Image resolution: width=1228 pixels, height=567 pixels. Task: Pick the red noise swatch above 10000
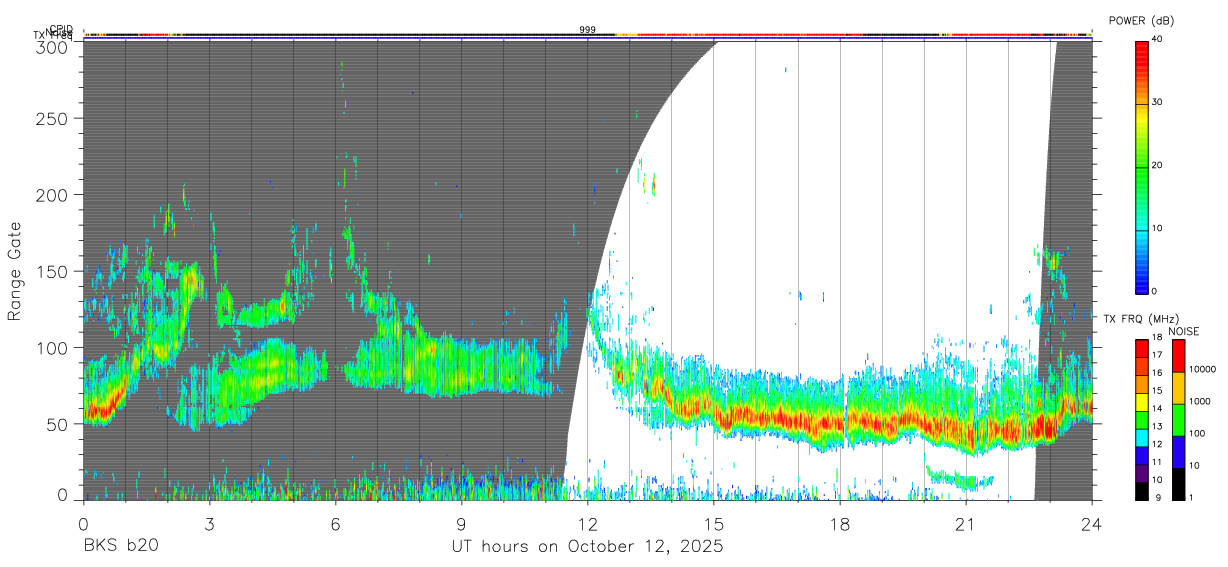click(1177, 355)
